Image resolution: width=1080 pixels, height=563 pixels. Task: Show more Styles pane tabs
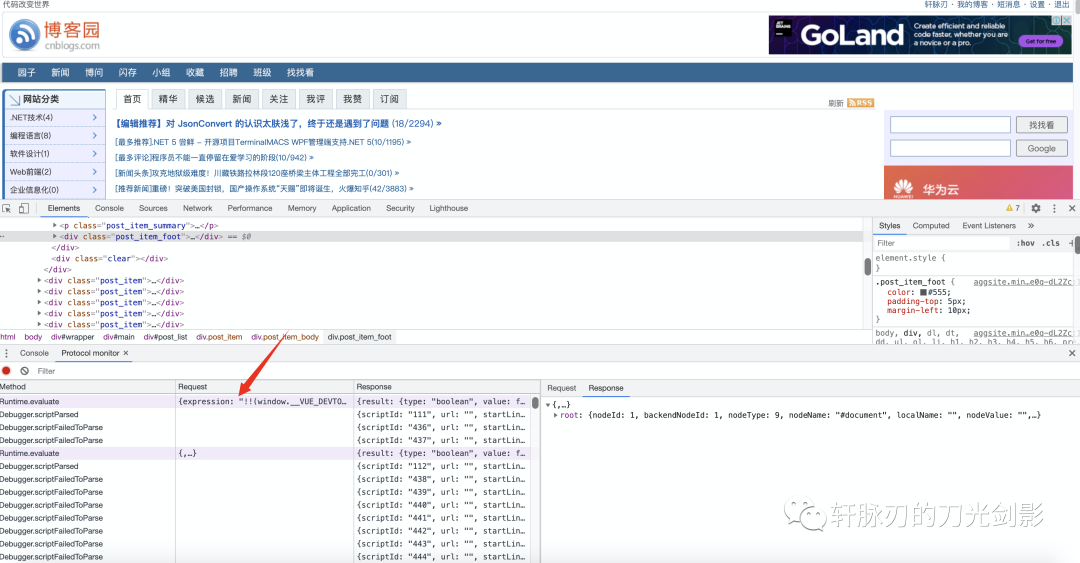pos(1031,226)
